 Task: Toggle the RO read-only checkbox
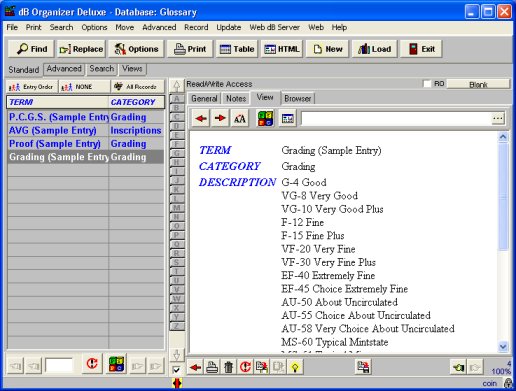click(x=427, y=84)
